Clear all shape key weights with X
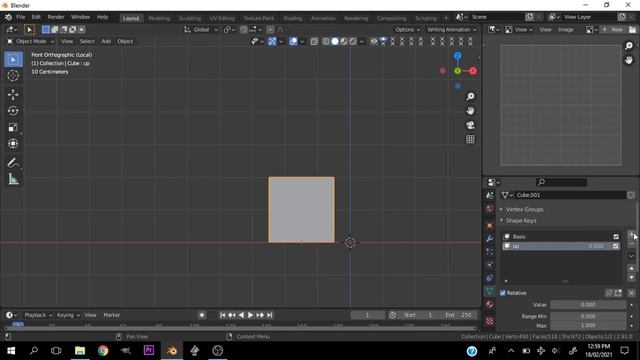The image size is (640, 360). point(631,293)
